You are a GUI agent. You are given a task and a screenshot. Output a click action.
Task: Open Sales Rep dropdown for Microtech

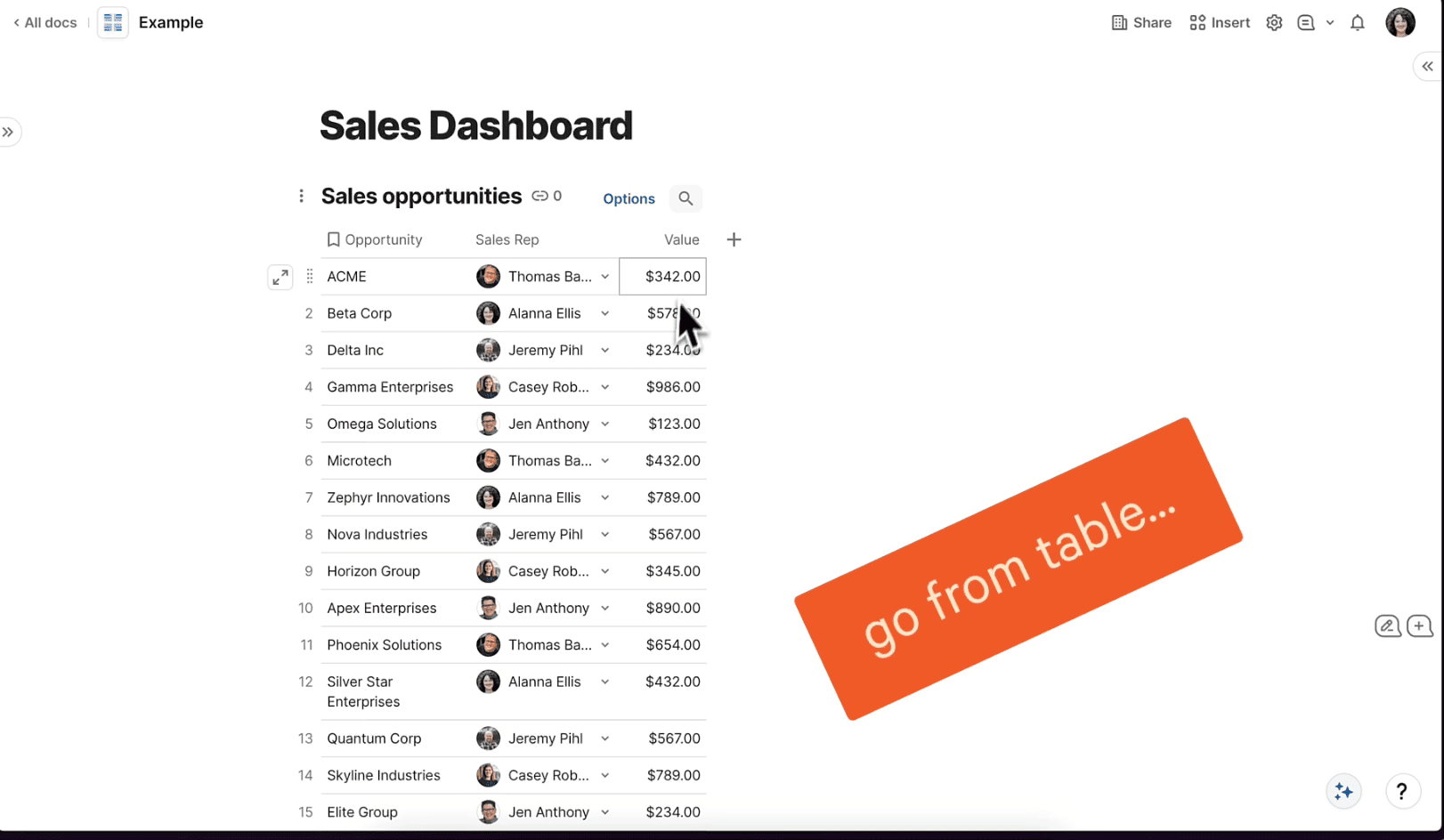tap(605, 461)
